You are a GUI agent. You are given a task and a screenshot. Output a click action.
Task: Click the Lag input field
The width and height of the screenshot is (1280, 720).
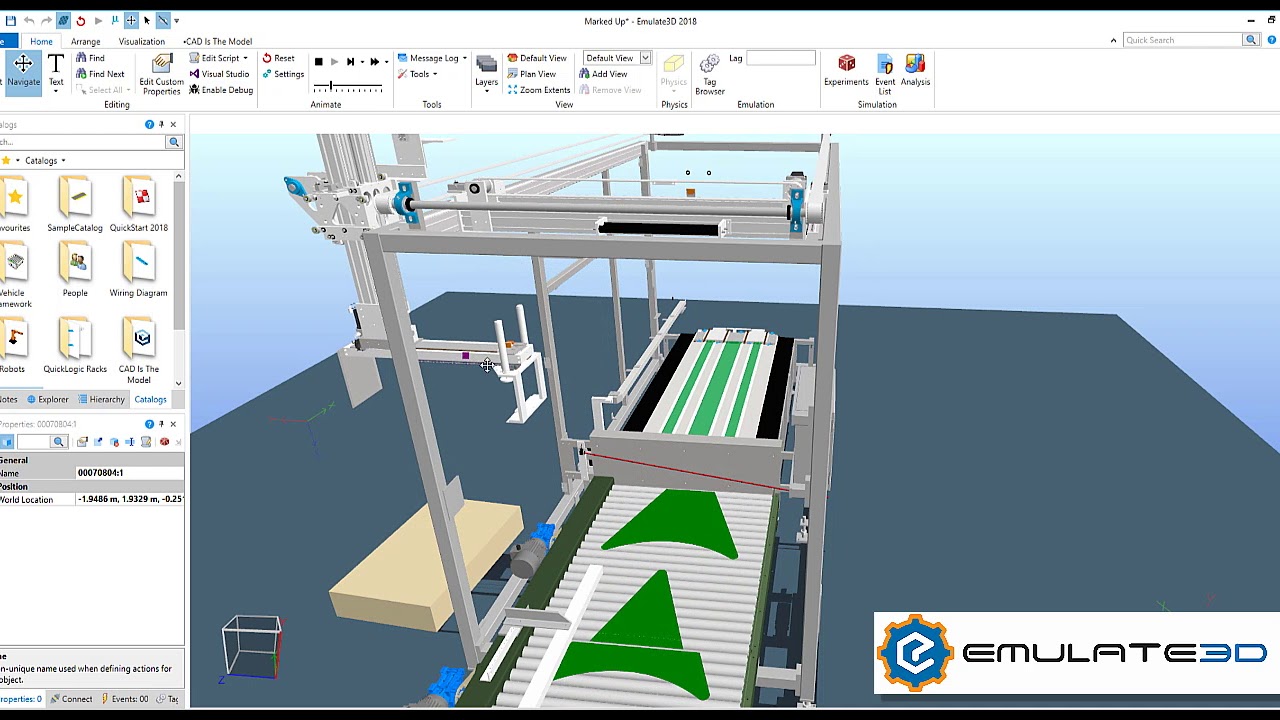click(781, 58)
